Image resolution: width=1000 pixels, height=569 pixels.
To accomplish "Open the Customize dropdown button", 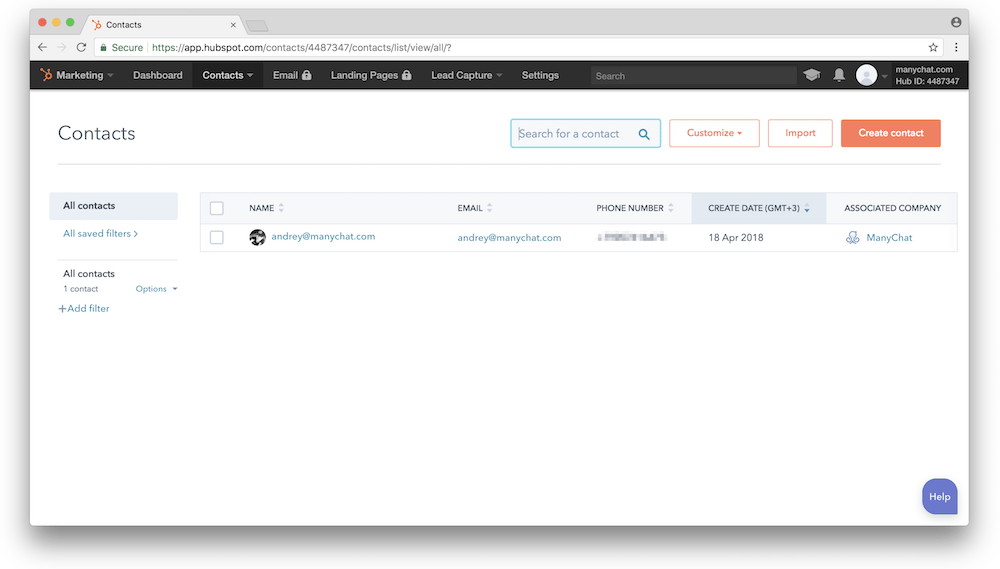I will (714, 133).
